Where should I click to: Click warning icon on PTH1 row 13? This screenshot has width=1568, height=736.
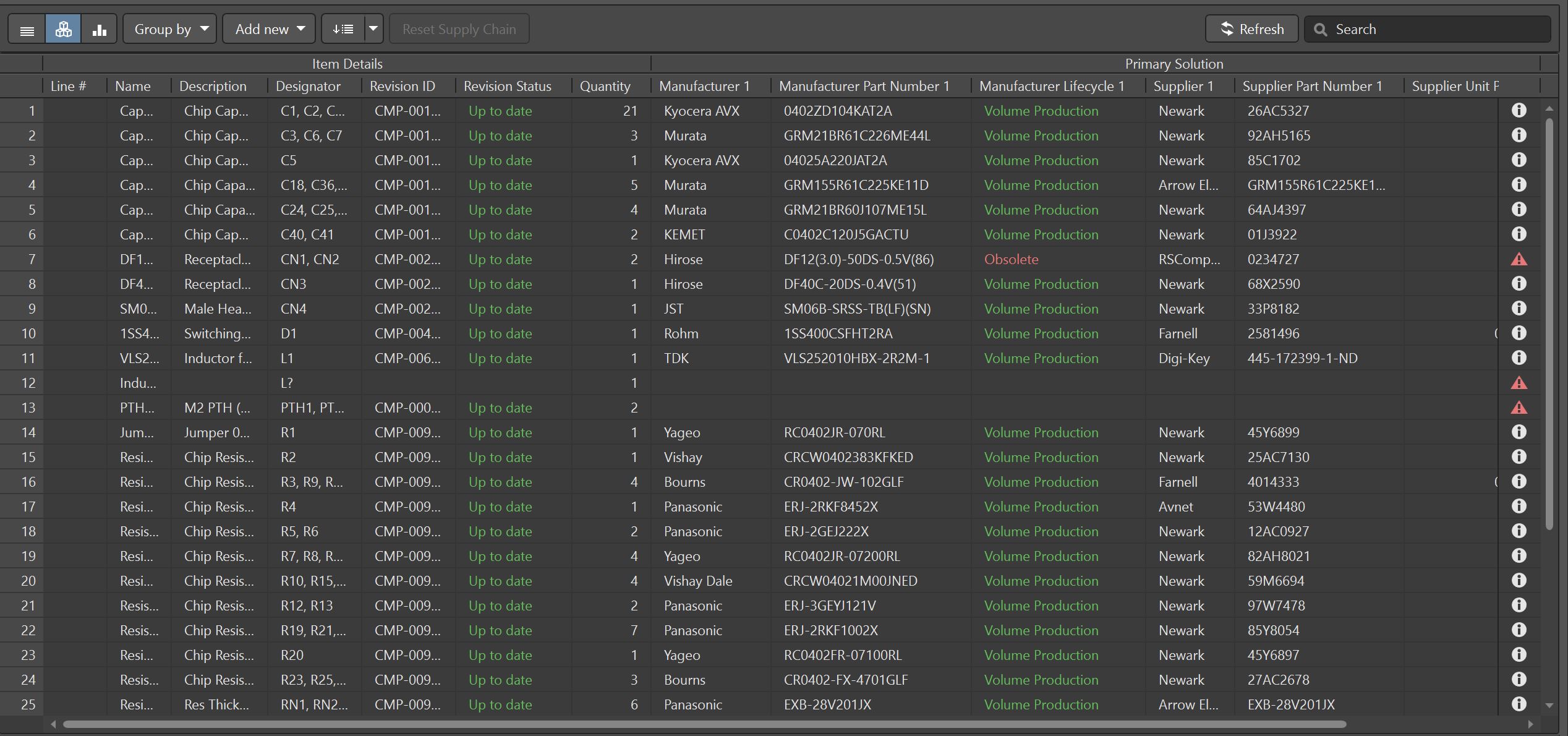(1519, 408)
